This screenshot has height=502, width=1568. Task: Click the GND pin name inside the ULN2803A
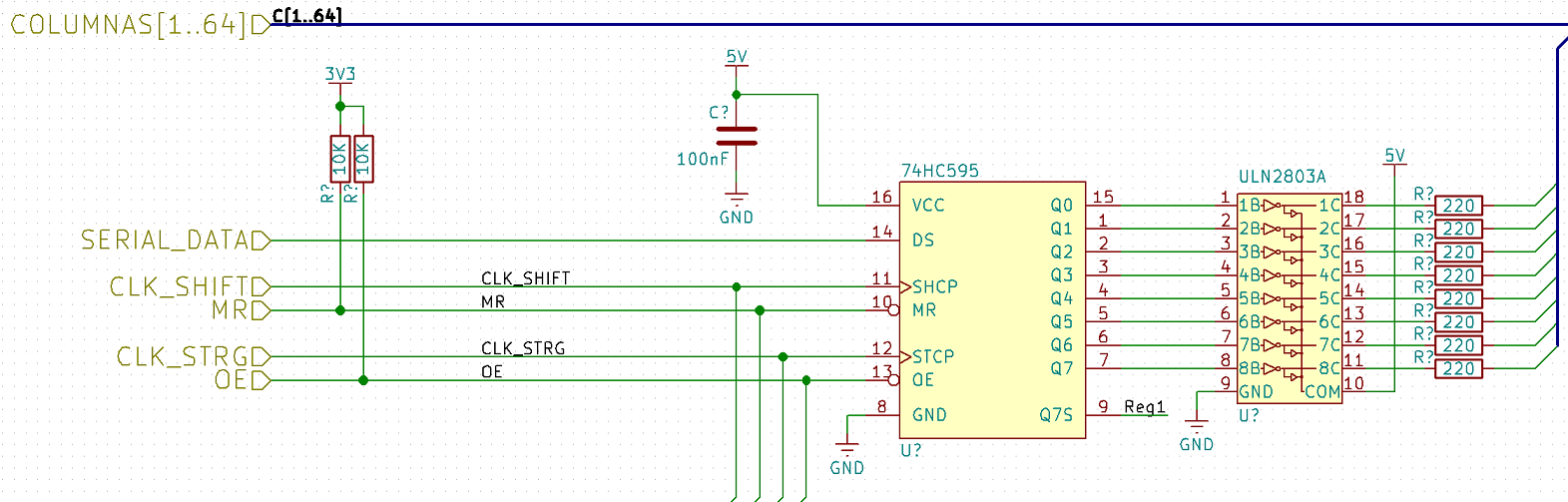[x=1257, y=392]
